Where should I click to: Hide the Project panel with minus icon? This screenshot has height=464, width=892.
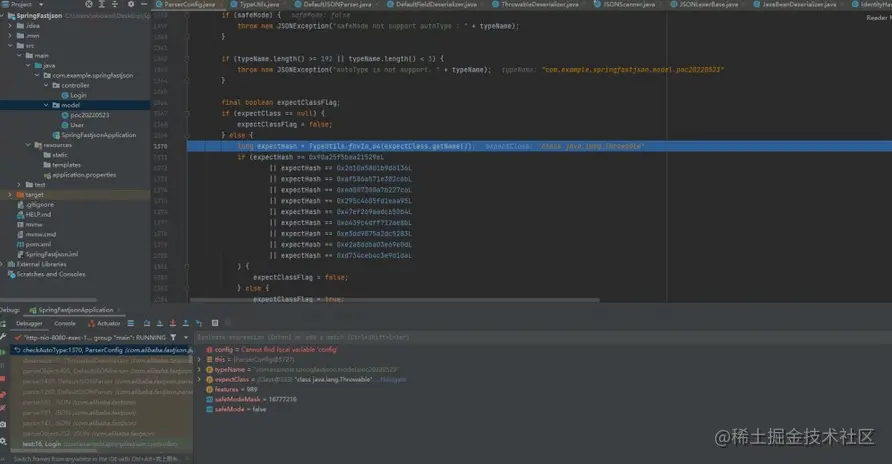pos(144,4)
